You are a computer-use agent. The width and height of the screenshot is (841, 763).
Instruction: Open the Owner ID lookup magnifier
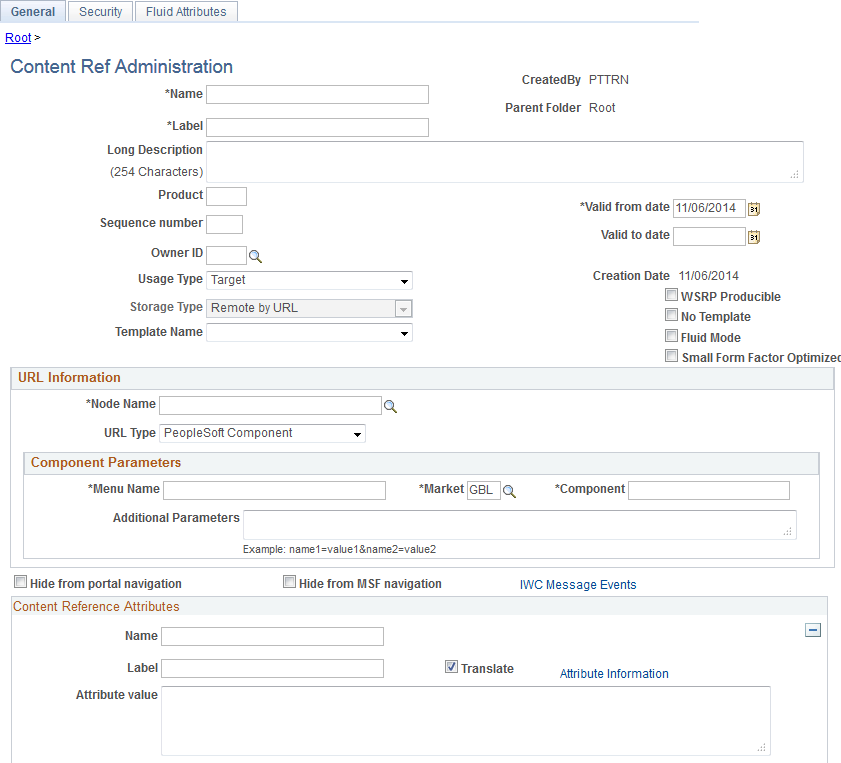[x=255, y=257]
